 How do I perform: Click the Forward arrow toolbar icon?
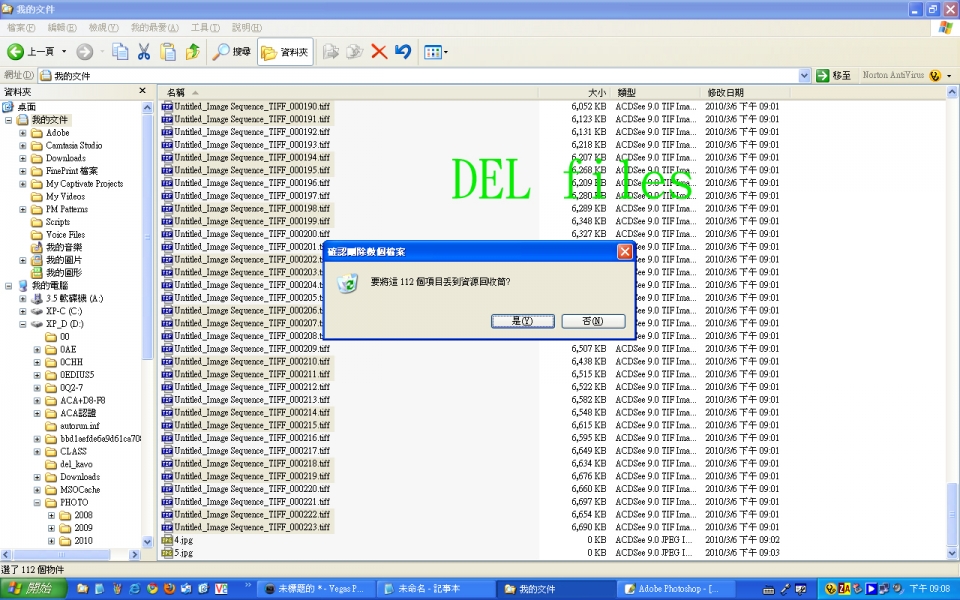(x=84, y=52)
